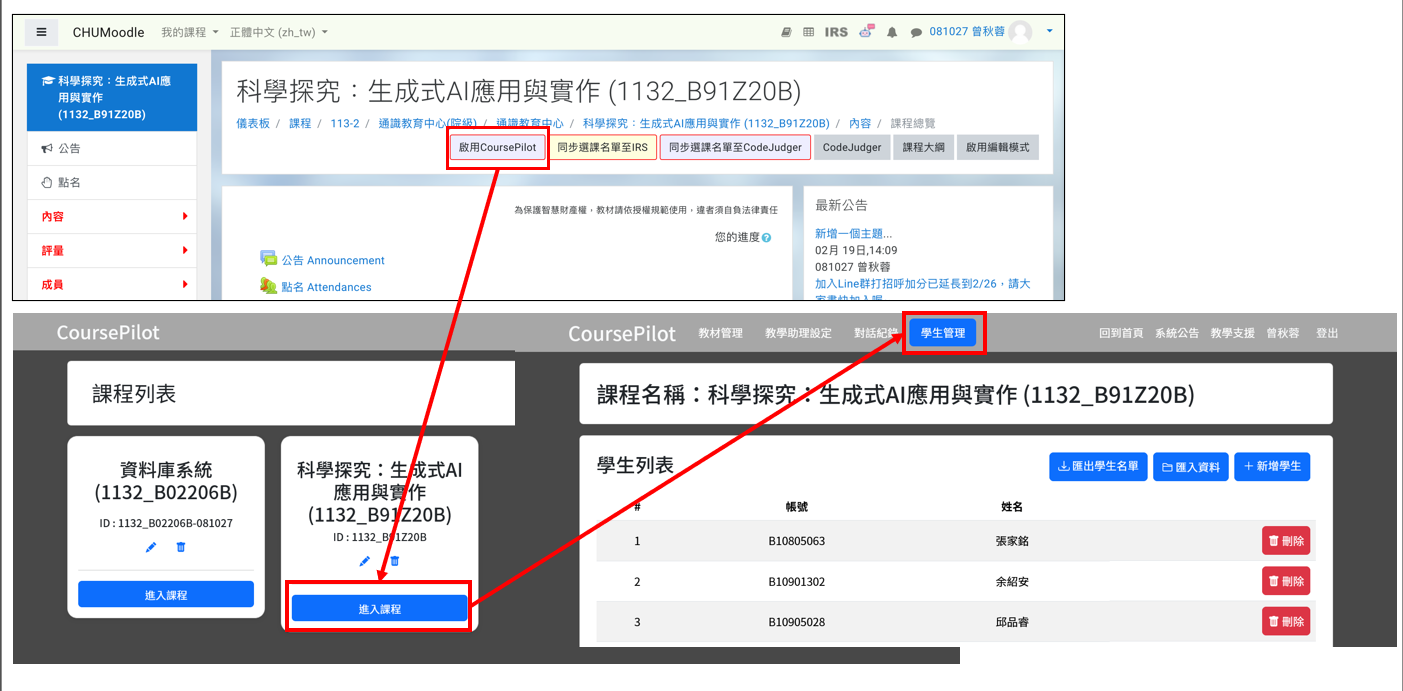This screenshot has height=691, width=1403.
Task: Click the 啟用CoursePilot button
Action: [x=497, y=147]
